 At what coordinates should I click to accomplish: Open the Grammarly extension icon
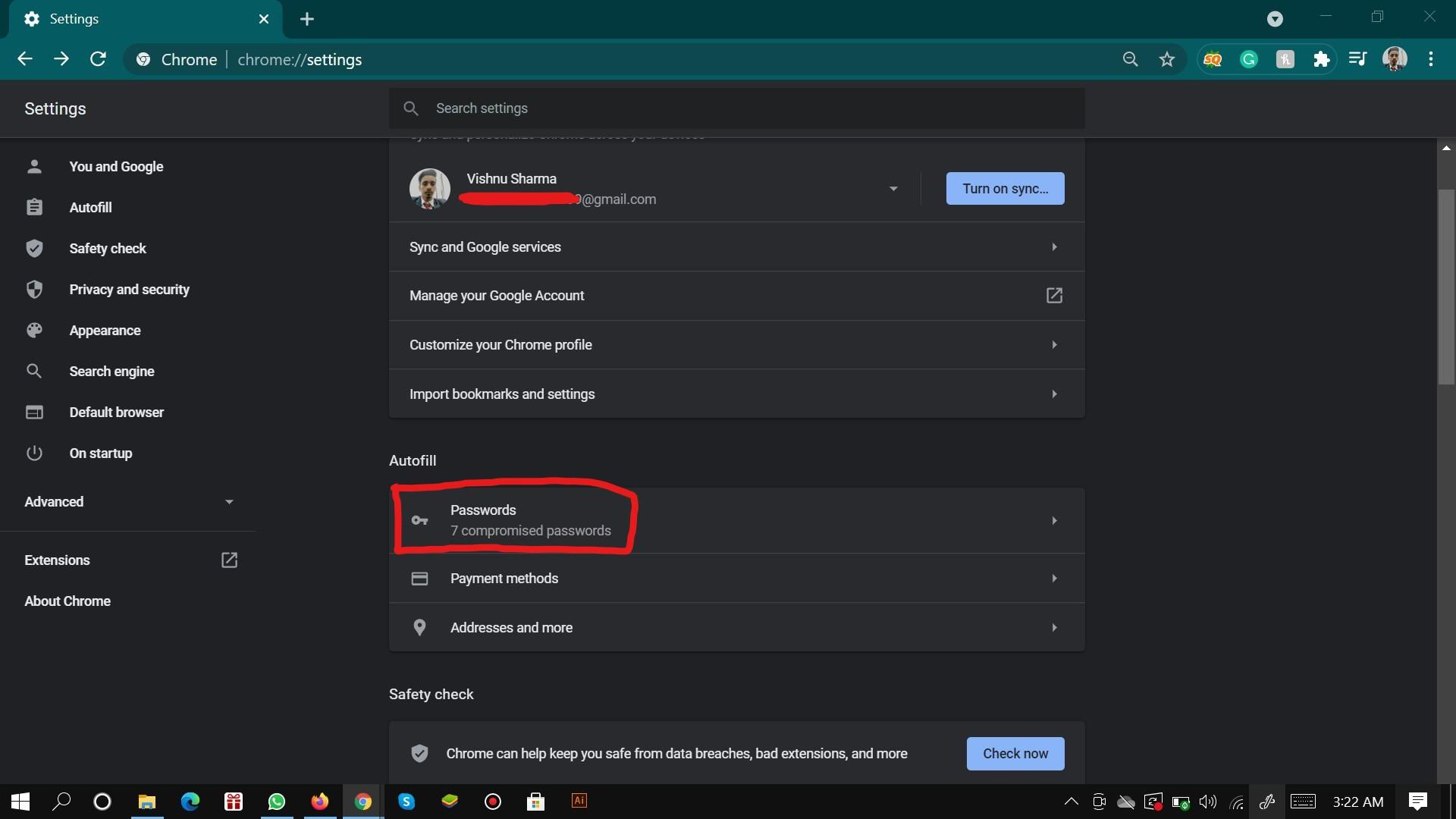coord(1249,59)
